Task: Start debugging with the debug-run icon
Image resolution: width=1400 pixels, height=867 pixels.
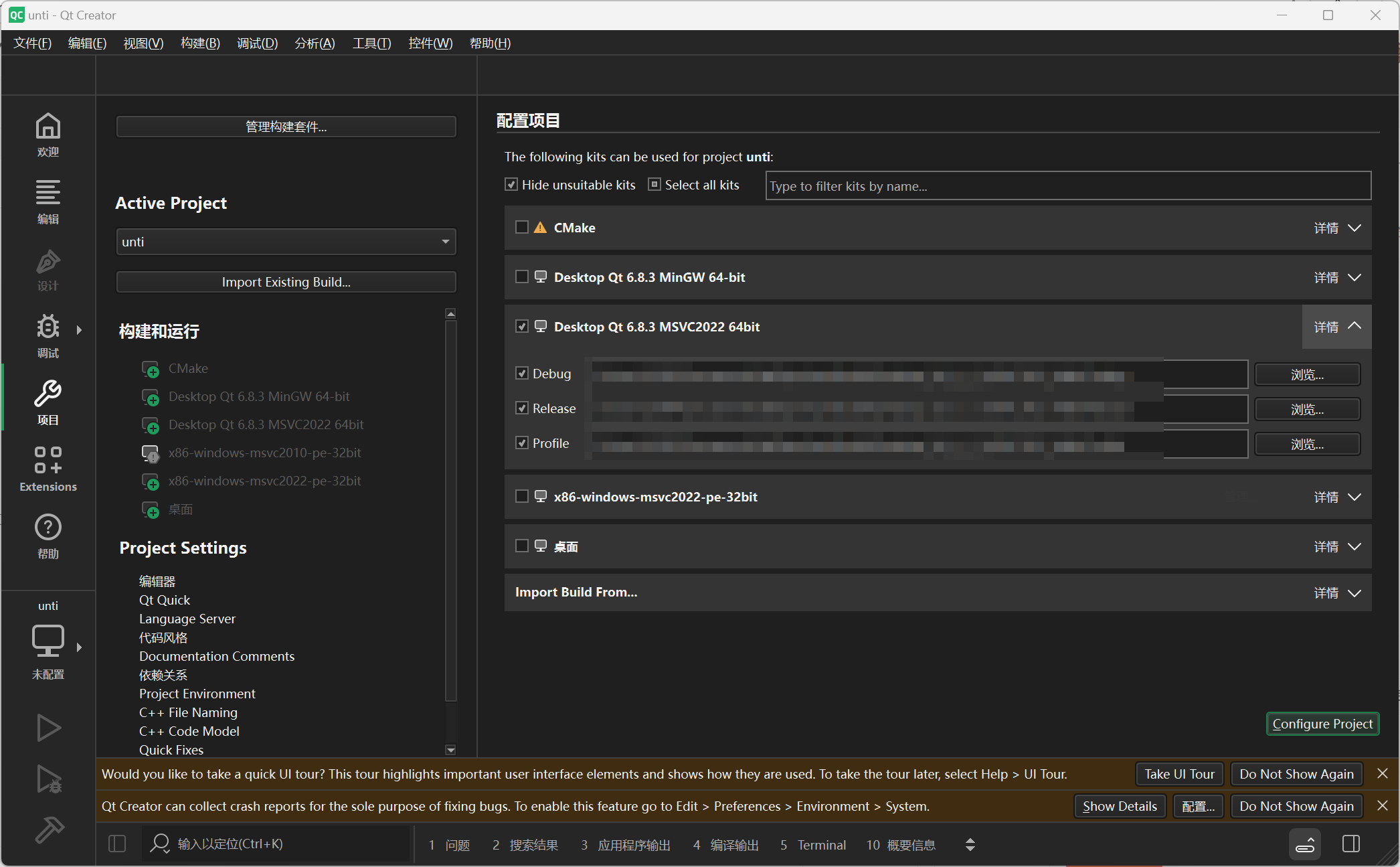Action: pos(48,779)
